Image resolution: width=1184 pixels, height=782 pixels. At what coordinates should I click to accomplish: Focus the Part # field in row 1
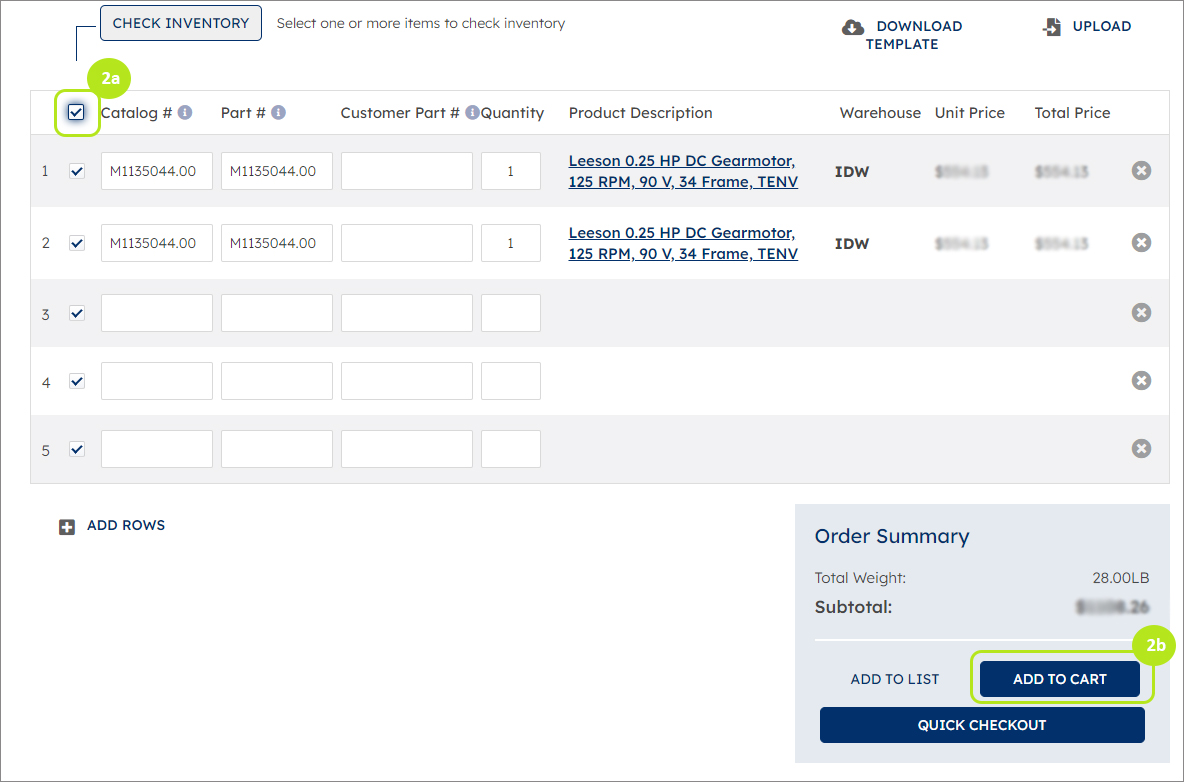276,171
